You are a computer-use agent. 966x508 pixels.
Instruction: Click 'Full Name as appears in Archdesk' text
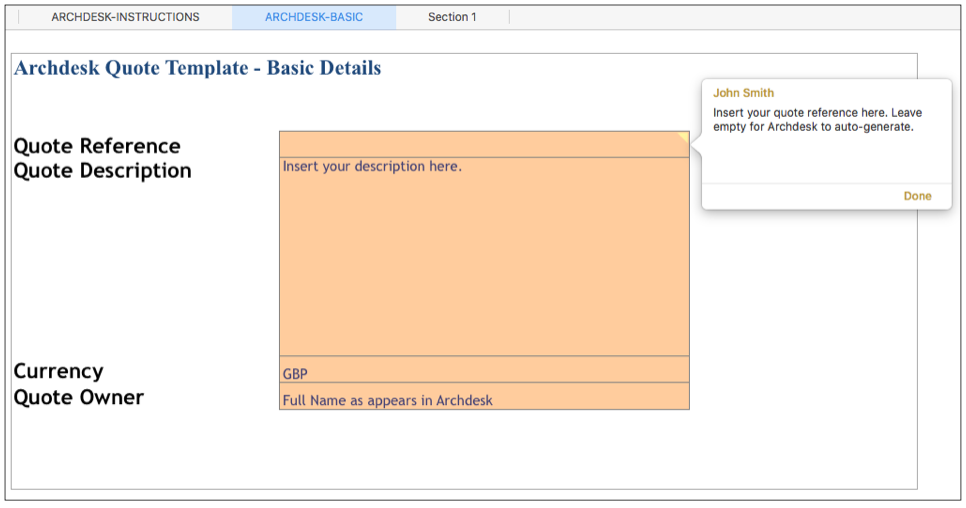tap(388, 400)
